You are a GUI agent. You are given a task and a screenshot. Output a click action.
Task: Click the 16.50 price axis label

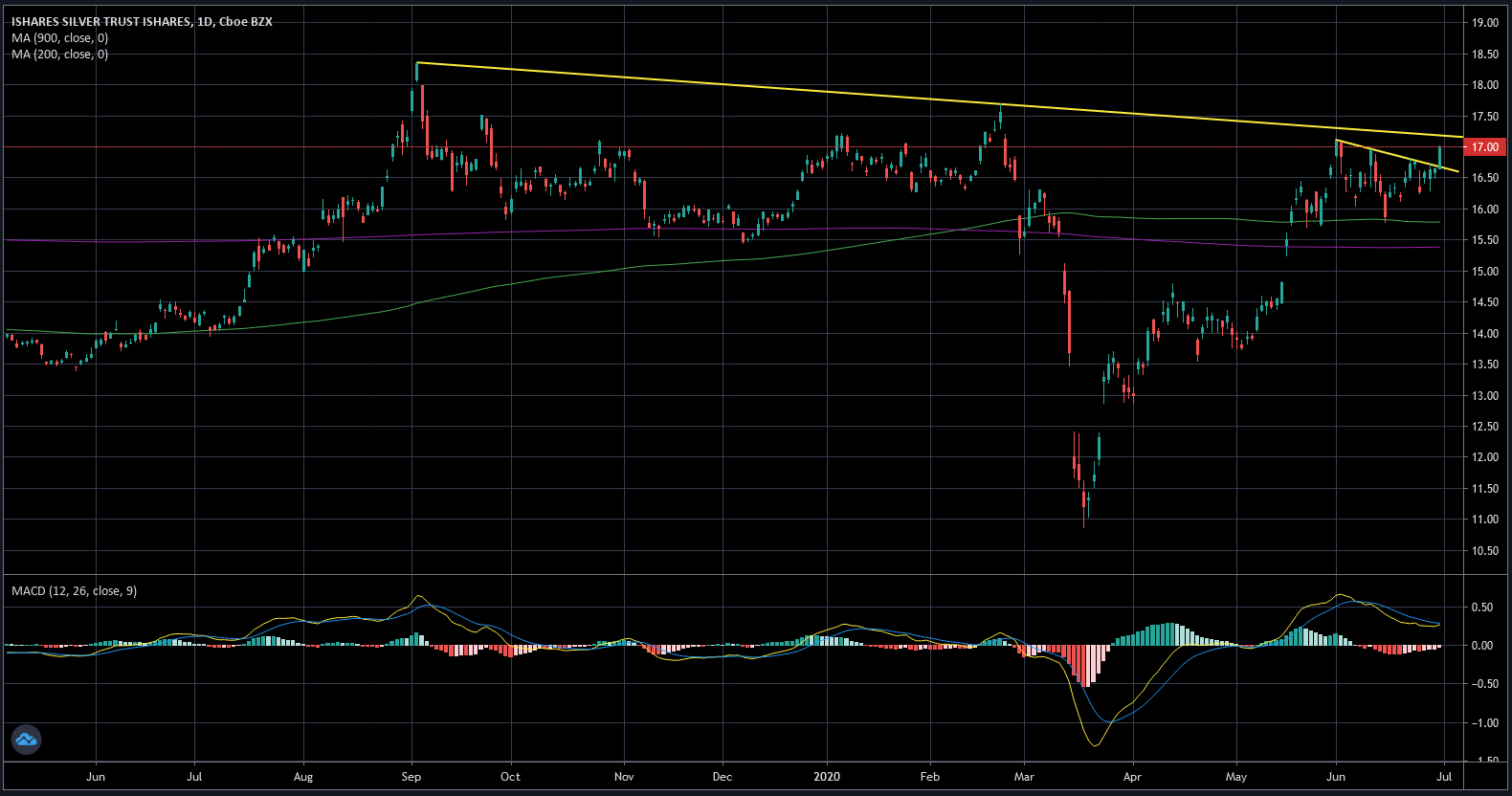pyautogui.click(x=1485, y=178)
